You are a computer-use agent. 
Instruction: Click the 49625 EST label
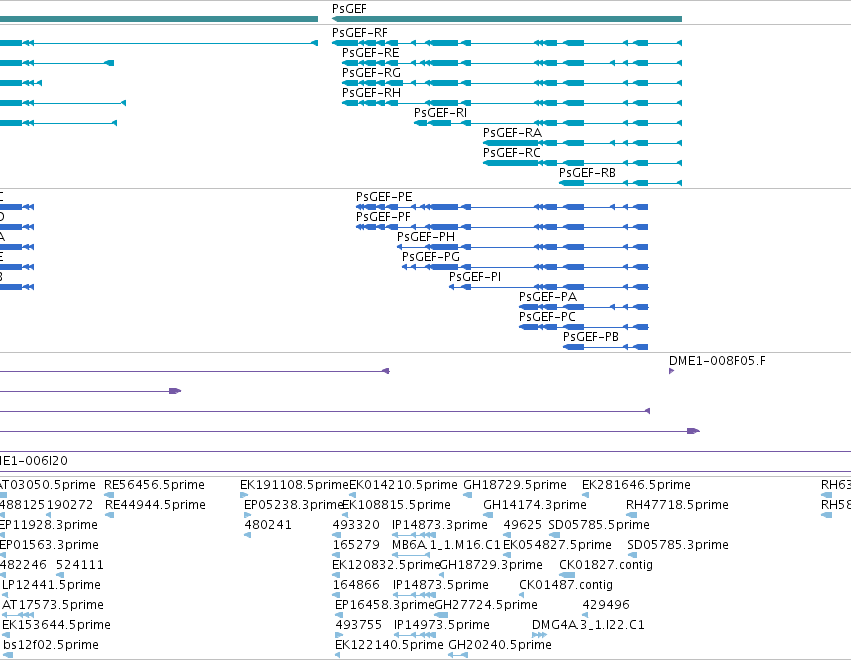(x=523, y=525)
